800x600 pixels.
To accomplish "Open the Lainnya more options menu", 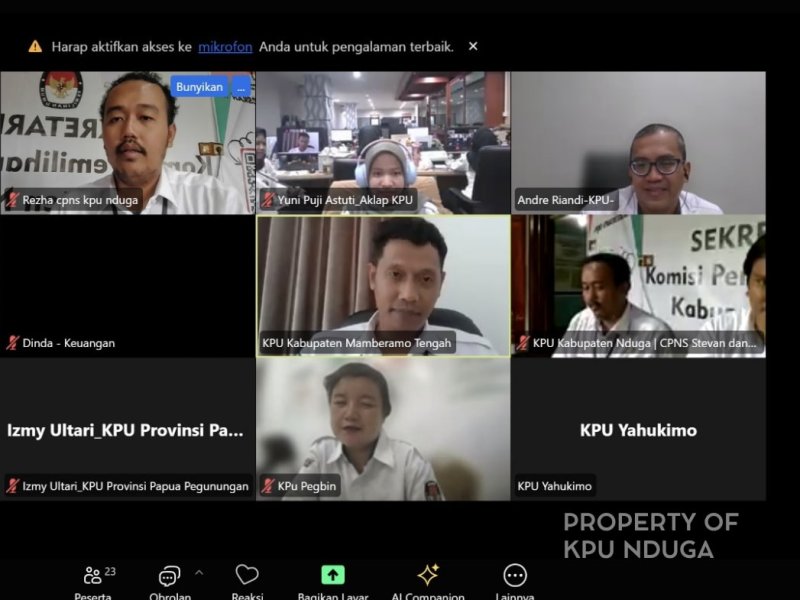I will tap(515, 576).
